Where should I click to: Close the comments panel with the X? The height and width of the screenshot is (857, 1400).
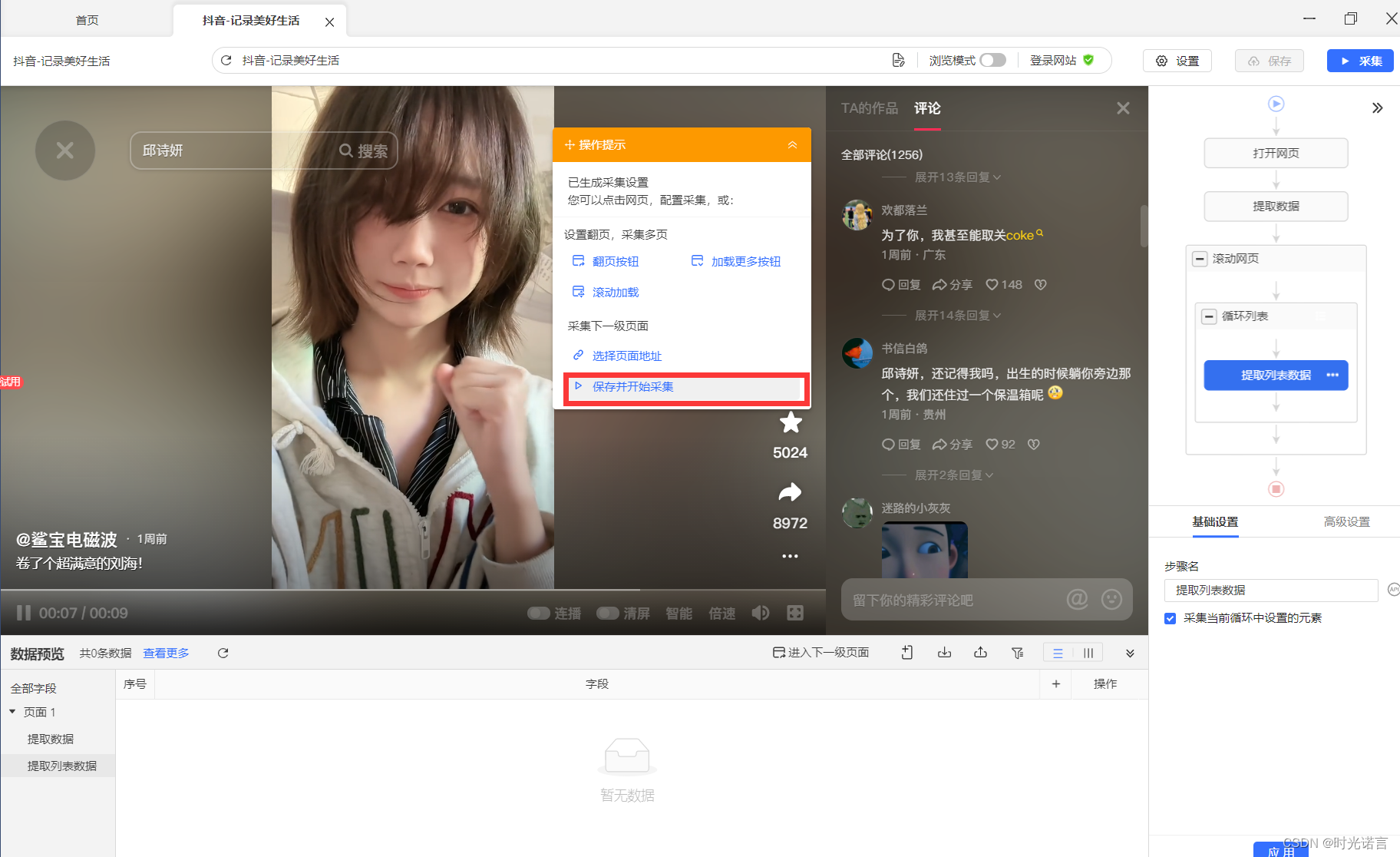1123,108
